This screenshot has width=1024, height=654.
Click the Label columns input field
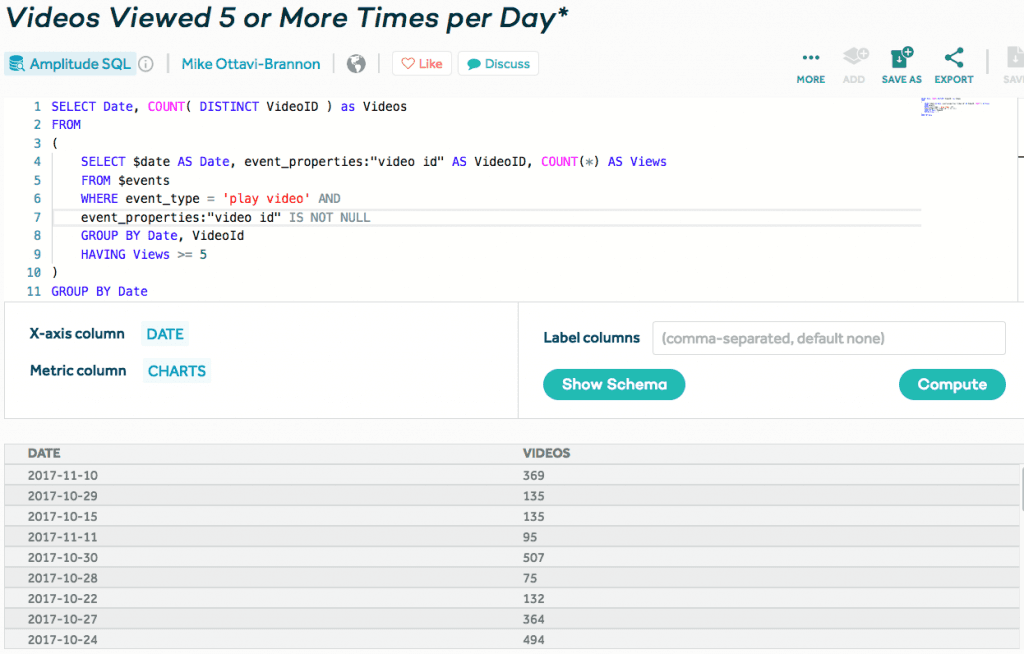click(828, 338)
